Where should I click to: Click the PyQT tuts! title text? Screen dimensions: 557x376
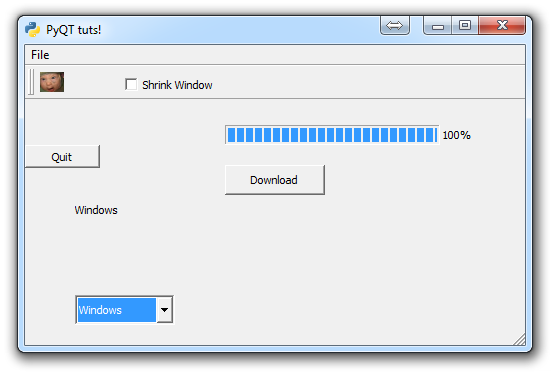tap(74, 30)
